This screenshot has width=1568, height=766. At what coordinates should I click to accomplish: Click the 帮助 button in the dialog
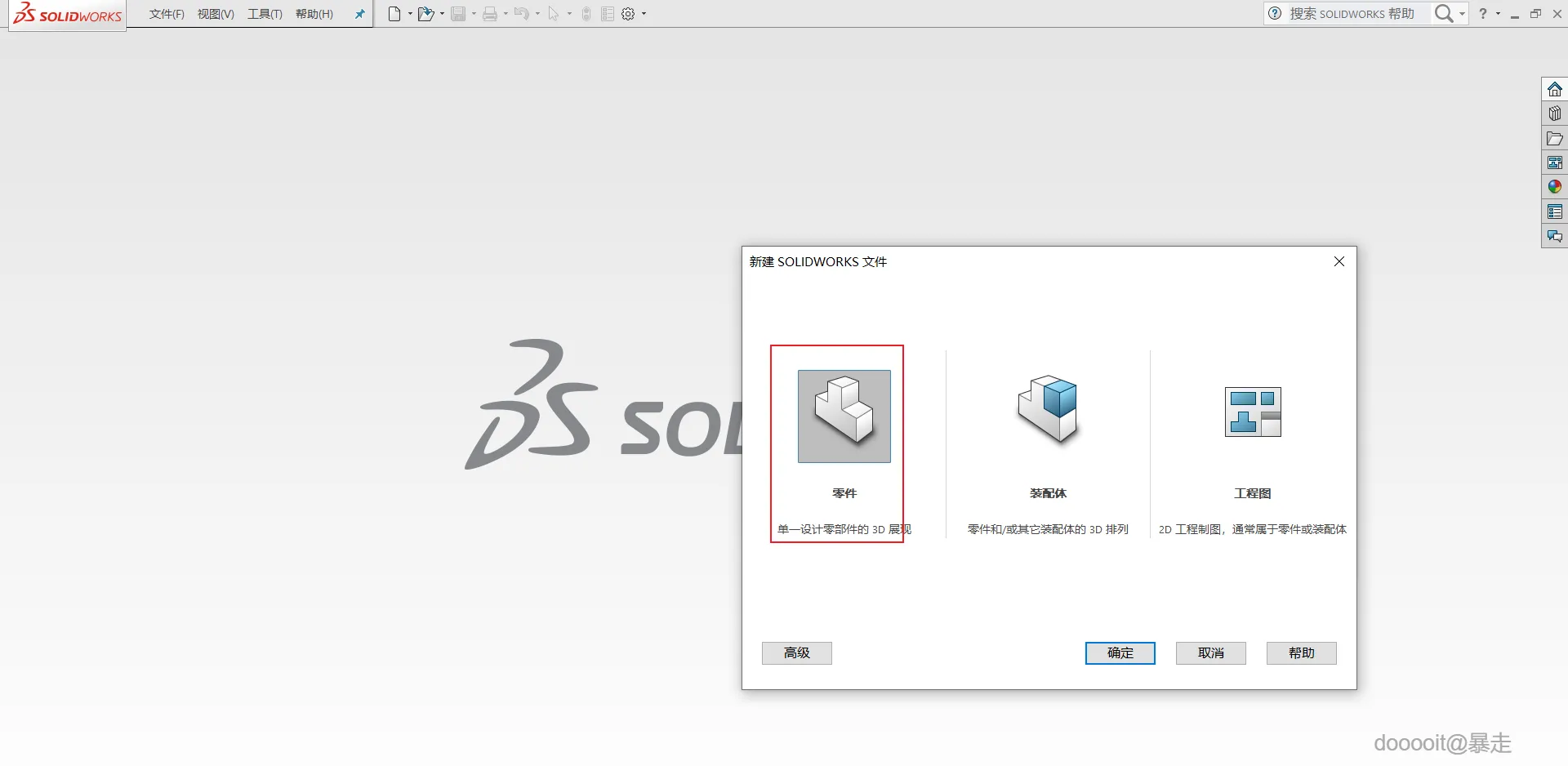pyautogui.click(x=1302, y=653)
